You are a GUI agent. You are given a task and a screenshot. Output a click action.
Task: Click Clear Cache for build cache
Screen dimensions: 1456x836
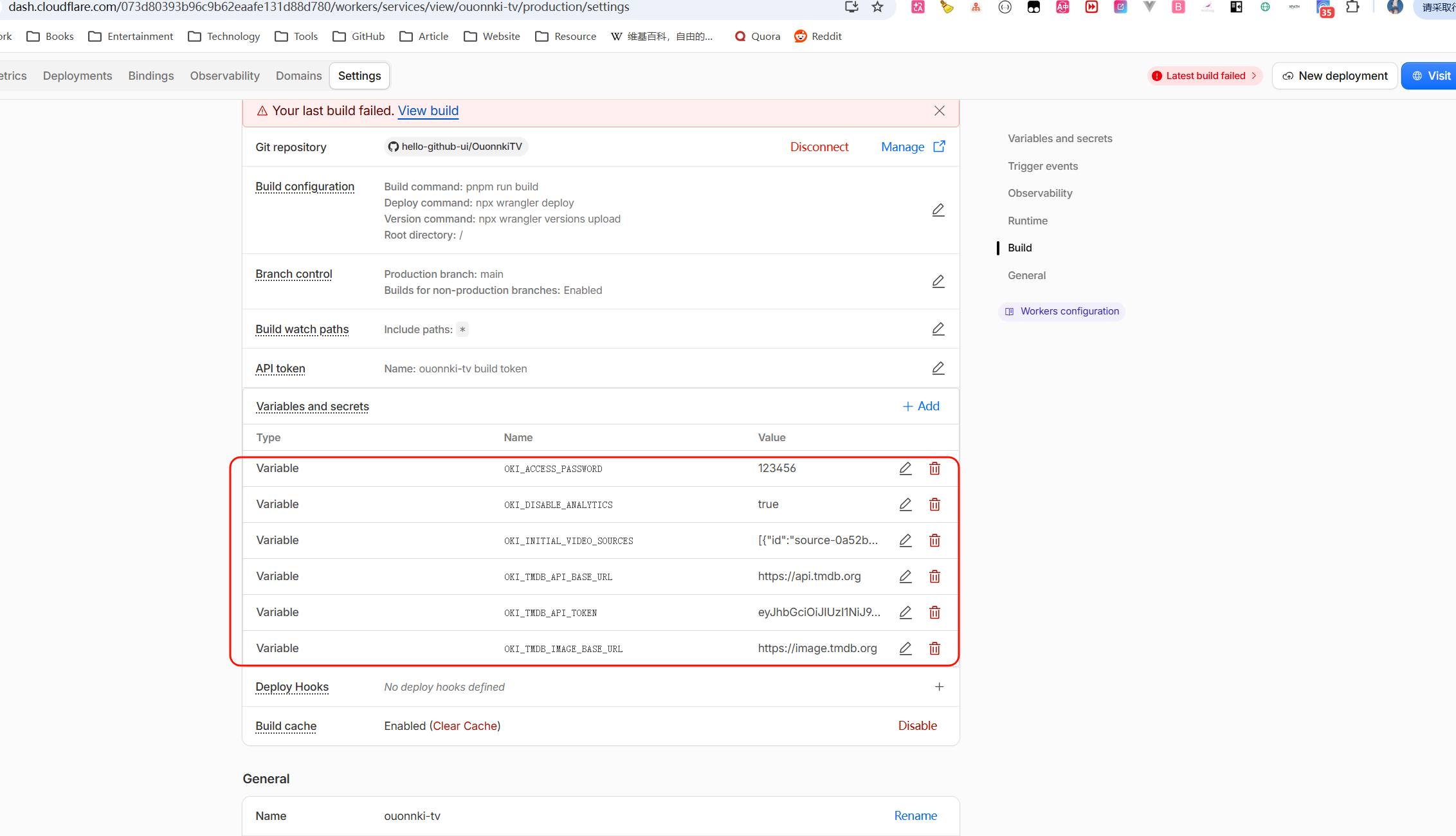(x=465, y=726)
